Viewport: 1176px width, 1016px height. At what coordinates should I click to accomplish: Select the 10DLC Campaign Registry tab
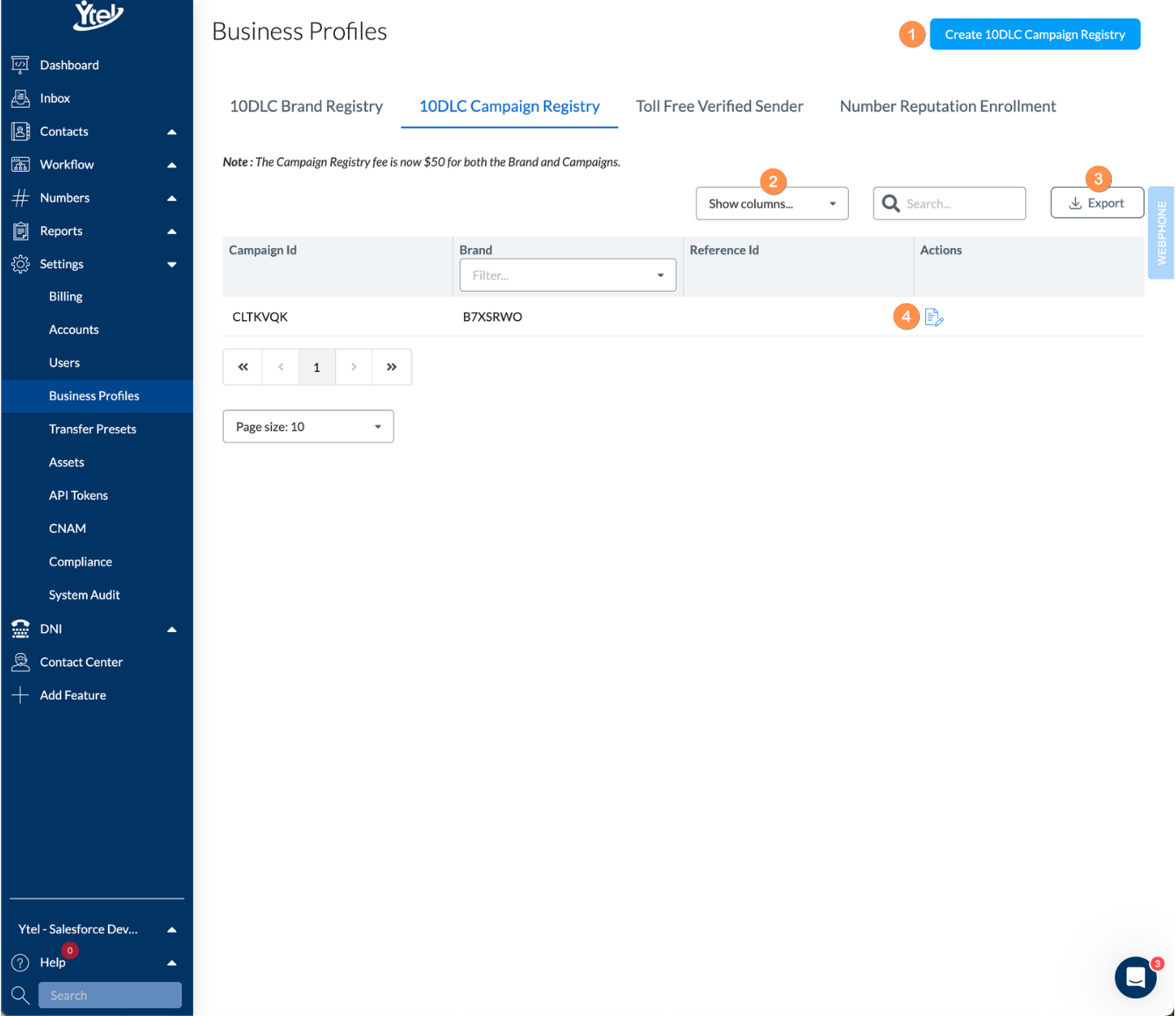510,106
